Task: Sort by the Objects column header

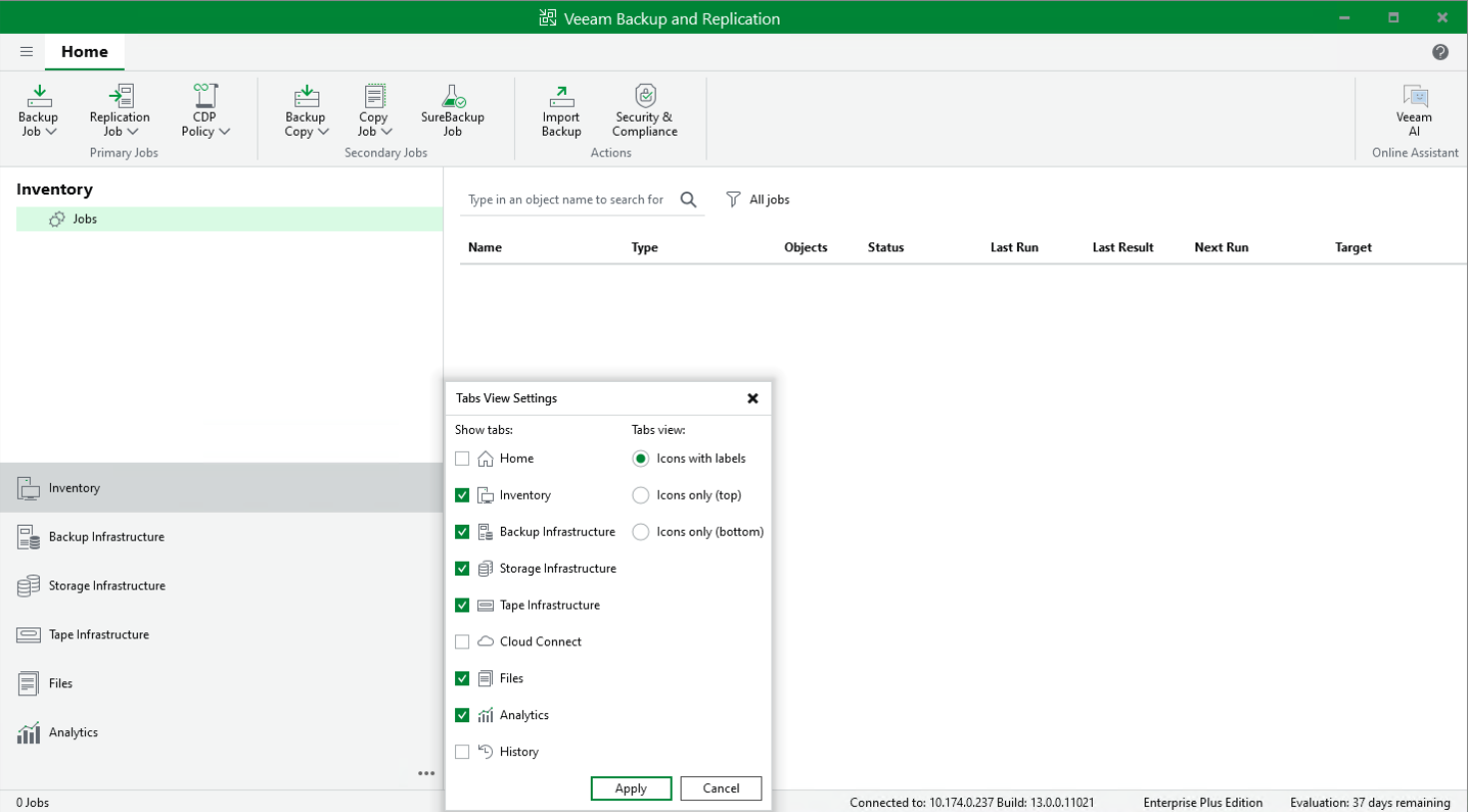Action: (805, 247)
